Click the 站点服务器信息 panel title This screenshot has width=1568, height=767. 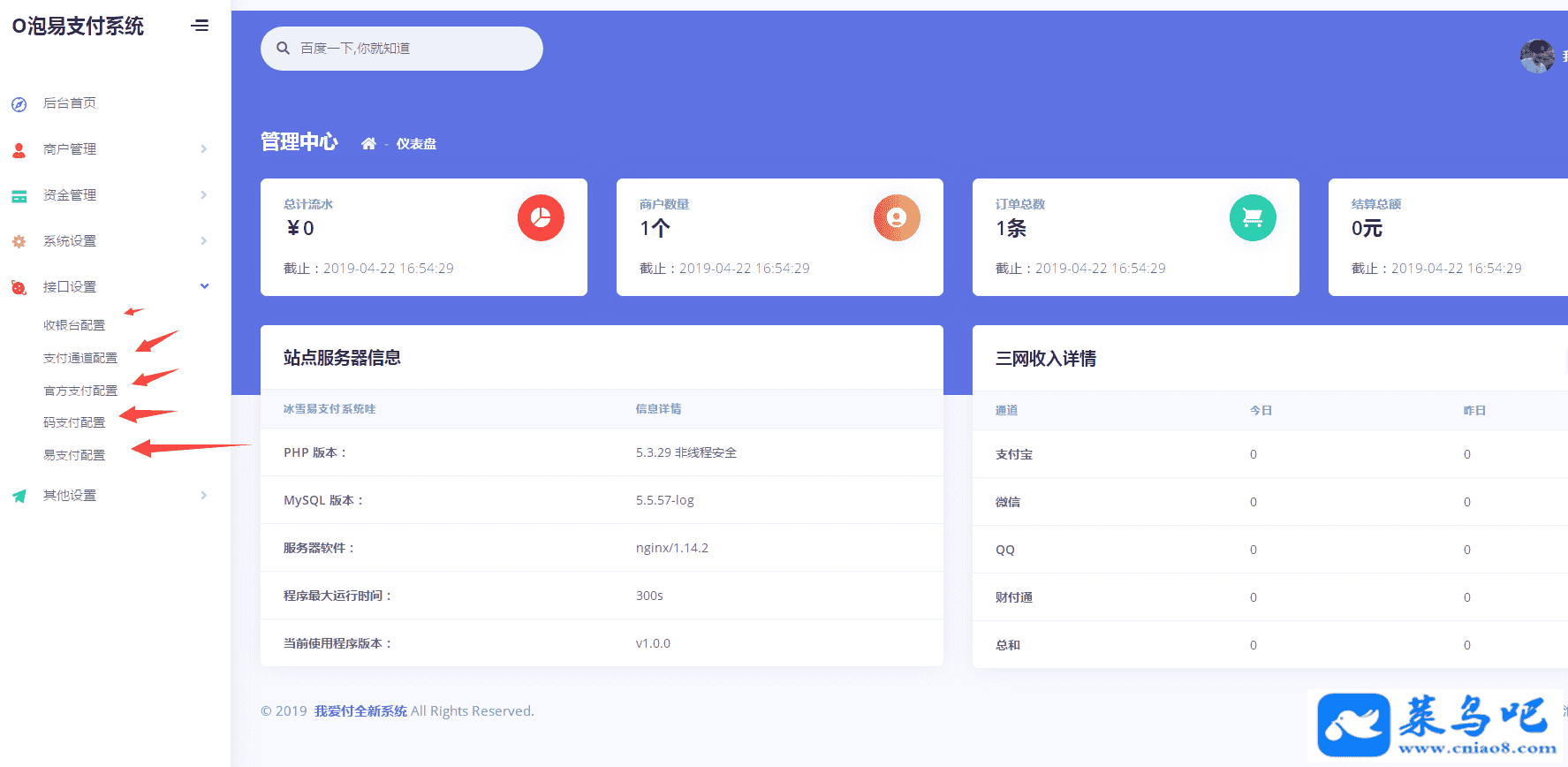tap(342, 358)
